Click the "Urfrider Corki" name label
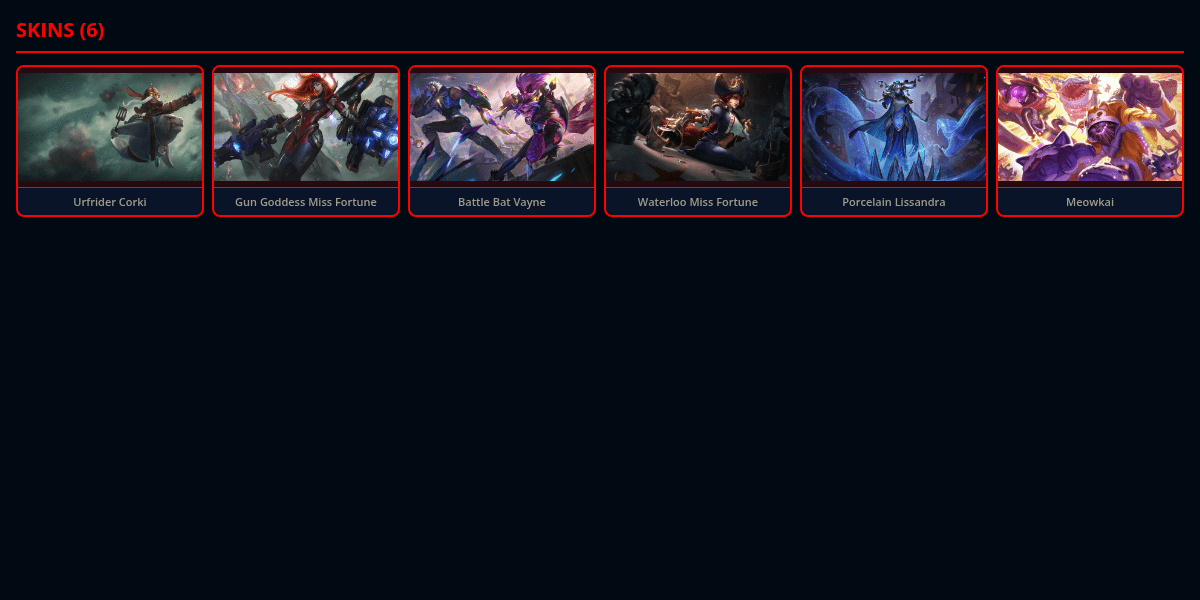 coord(110,202)
